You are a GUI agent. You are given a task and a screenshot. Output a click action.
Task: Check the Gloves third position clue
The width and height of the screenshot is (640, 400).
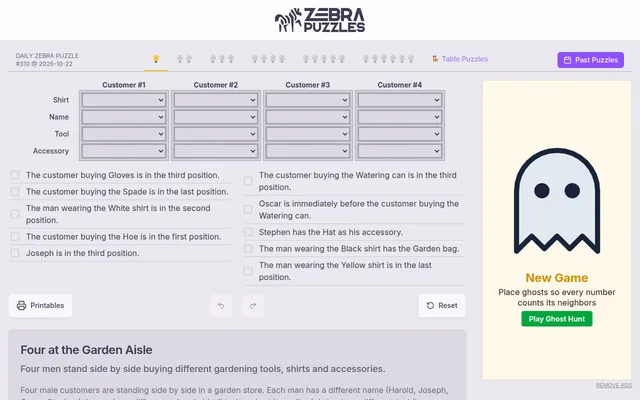point(15,175)
